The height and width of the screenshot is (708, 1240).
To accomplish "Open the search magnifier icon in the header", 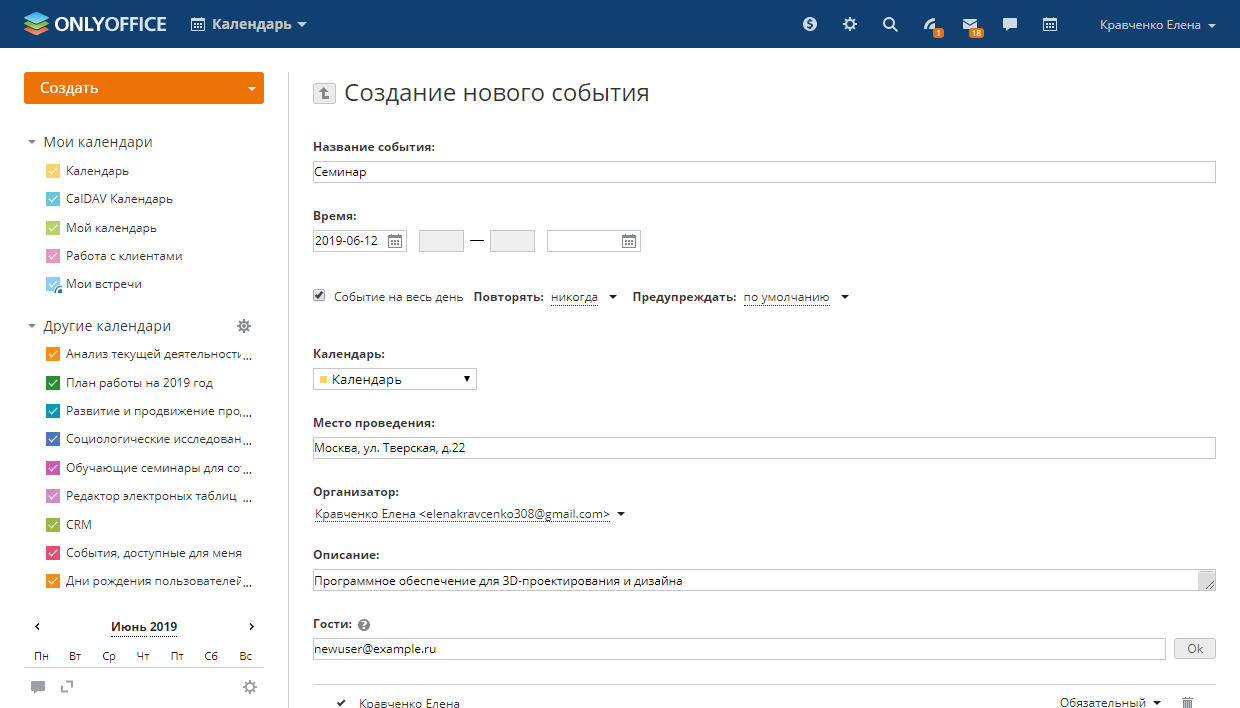I will [x=890, y=24].
